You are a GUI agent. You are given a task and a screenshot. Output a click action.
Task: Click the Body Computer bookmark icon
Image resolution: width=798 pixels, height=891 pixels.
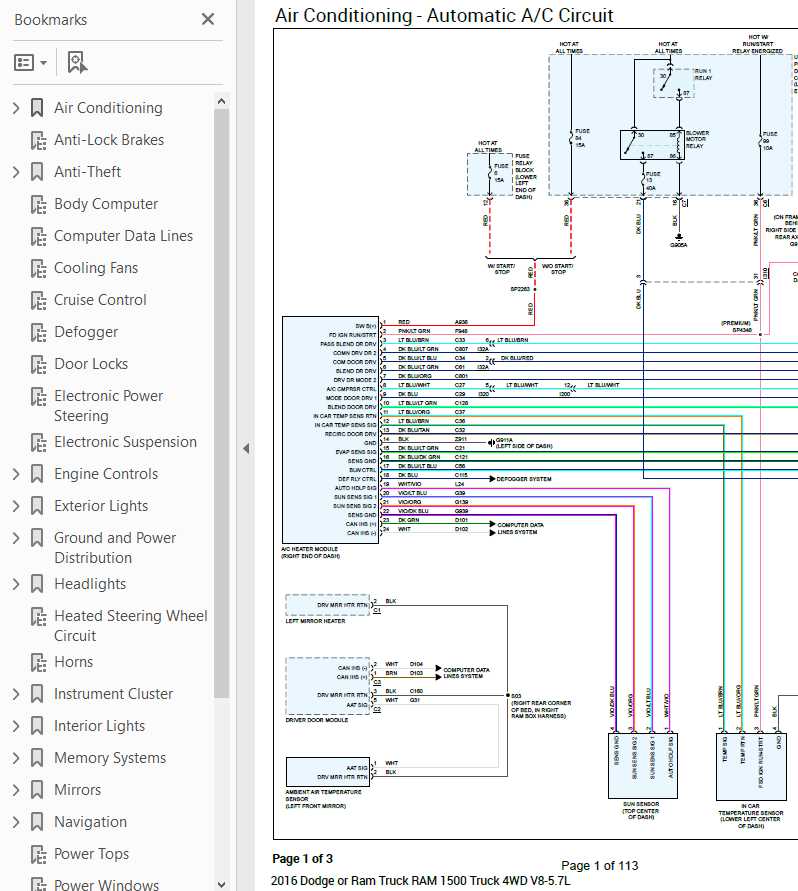click(x=38, y=204)
